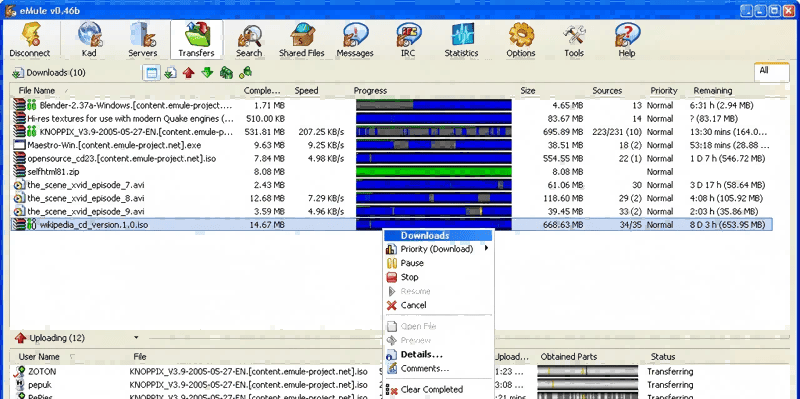Viewport: 800px width, 399px height.
Task: Click the selfhtml81.zip file icon
Action: [19, 172]
